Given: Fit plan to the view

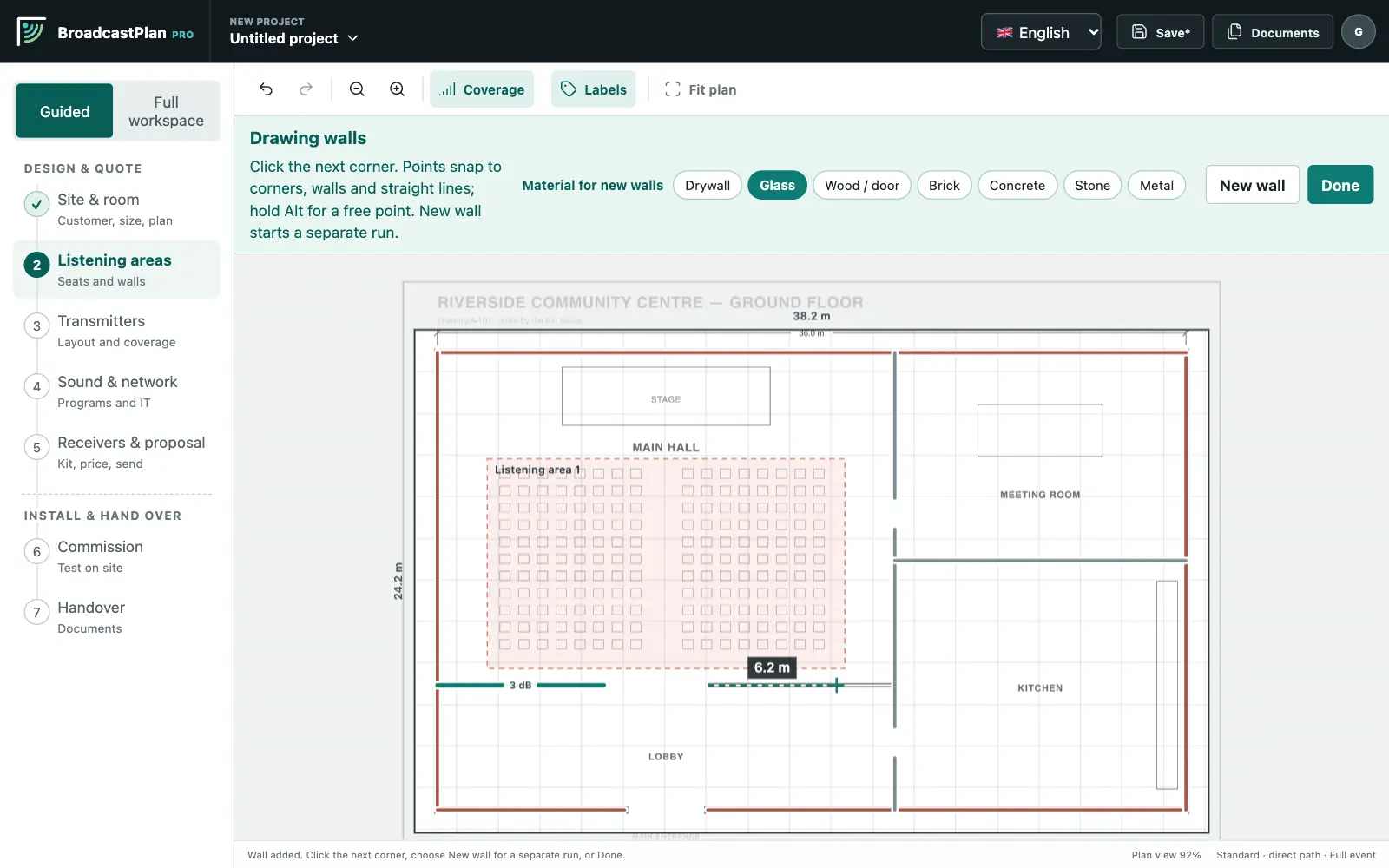Looking at the screenshot, I should click(x=701, y=89).
